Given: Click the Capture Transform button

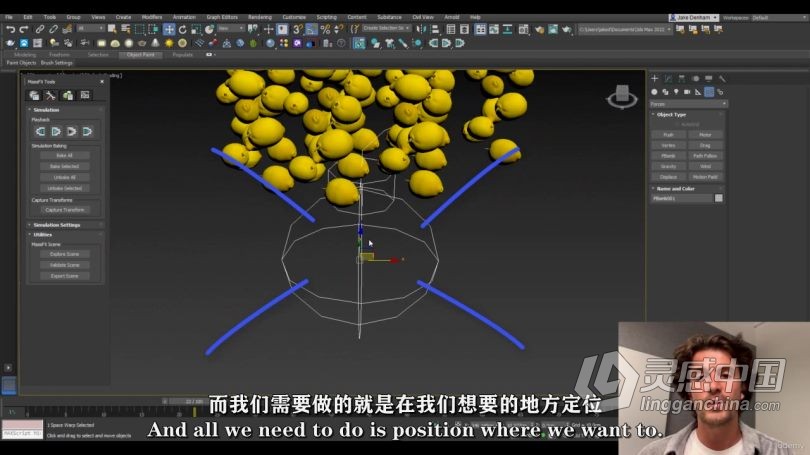Looking at the screenshot, I should click(x=65, y=210).
